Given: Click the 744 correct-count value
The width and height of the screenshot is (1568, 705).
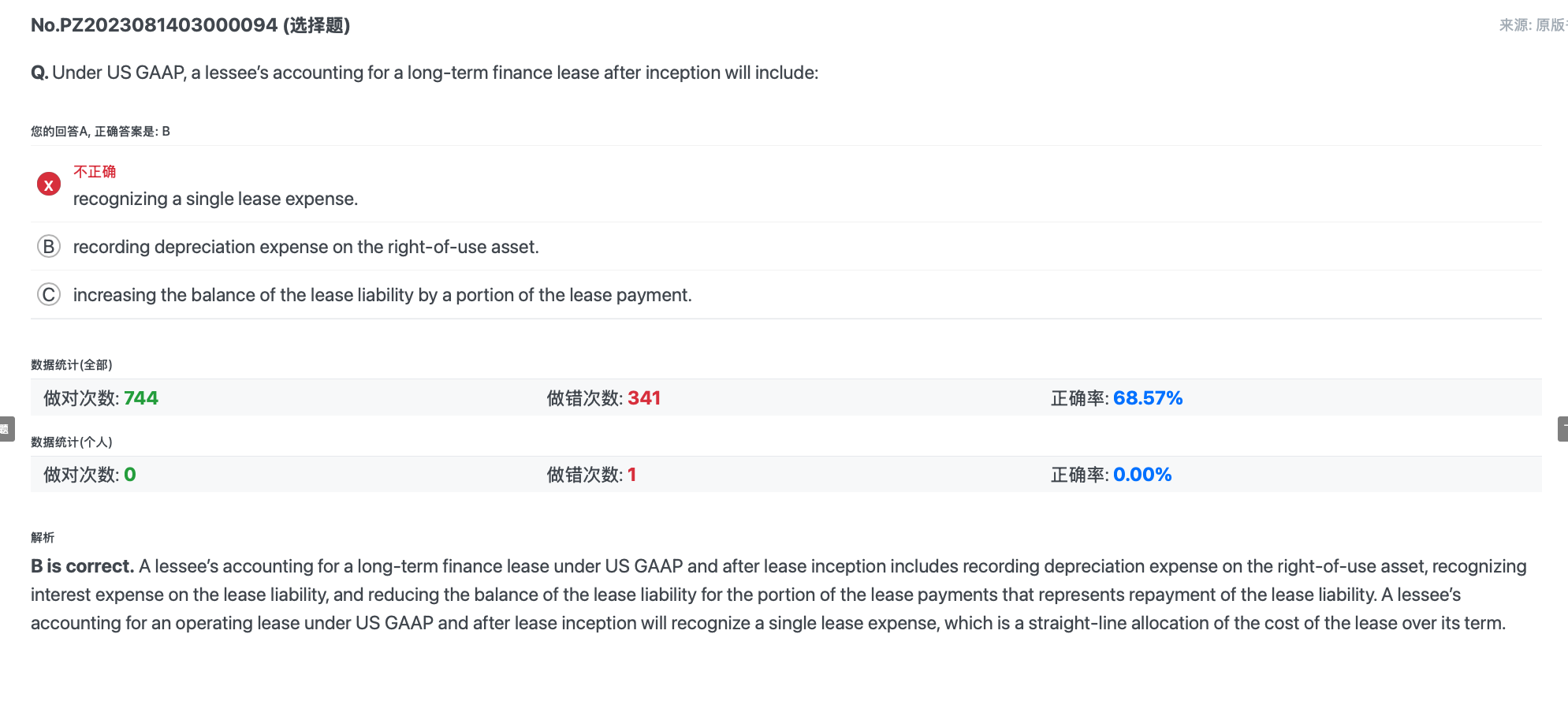Looking at the screenshot, I should click(x=141, y=398).
